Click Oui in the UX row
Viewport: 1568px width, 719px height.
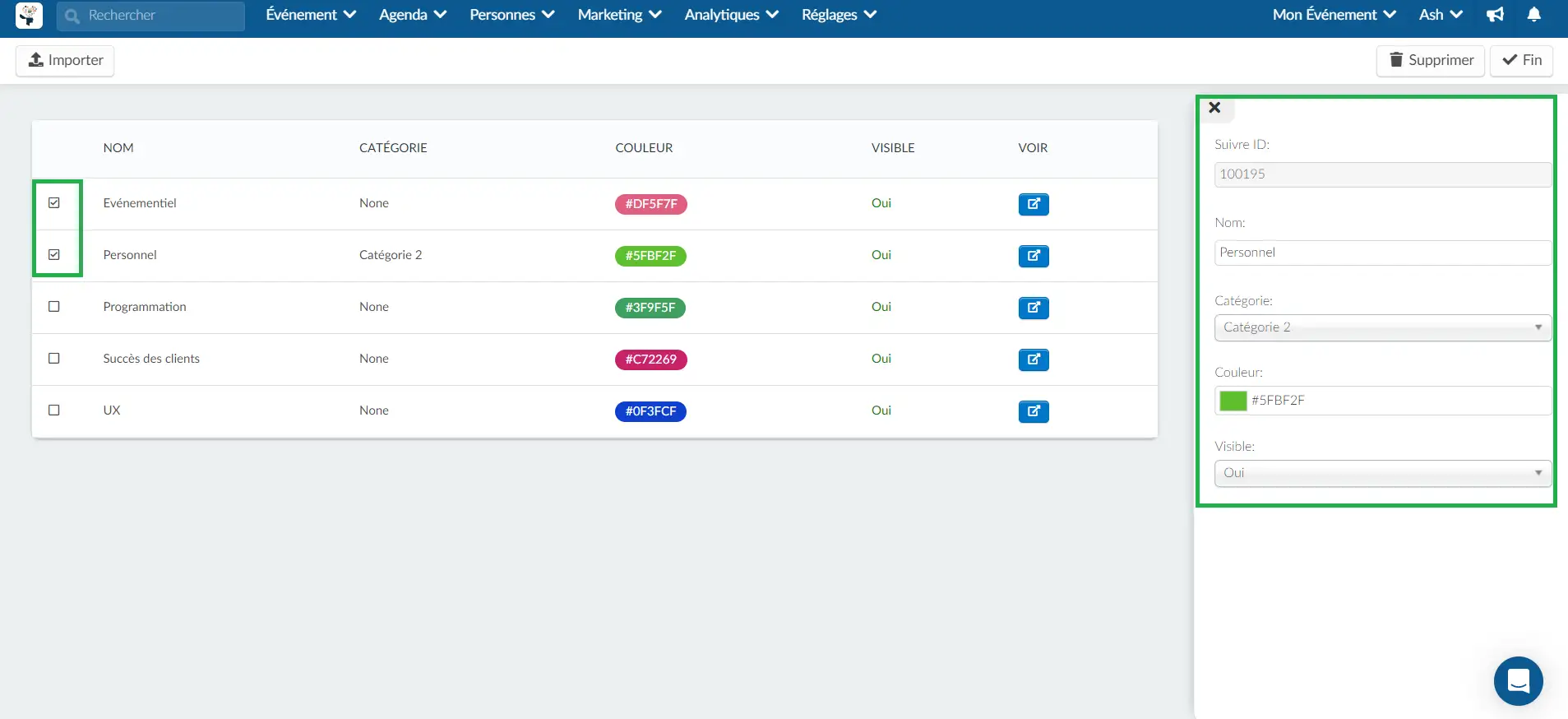pyautogui.click(x=881, y=411)
